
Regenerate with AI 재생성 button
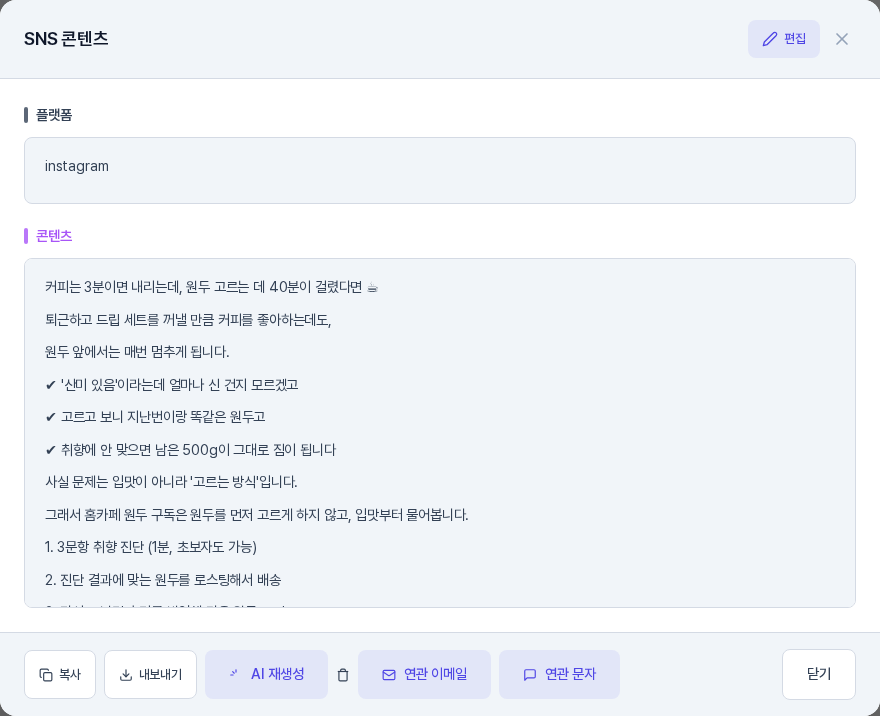click(266, 674)
